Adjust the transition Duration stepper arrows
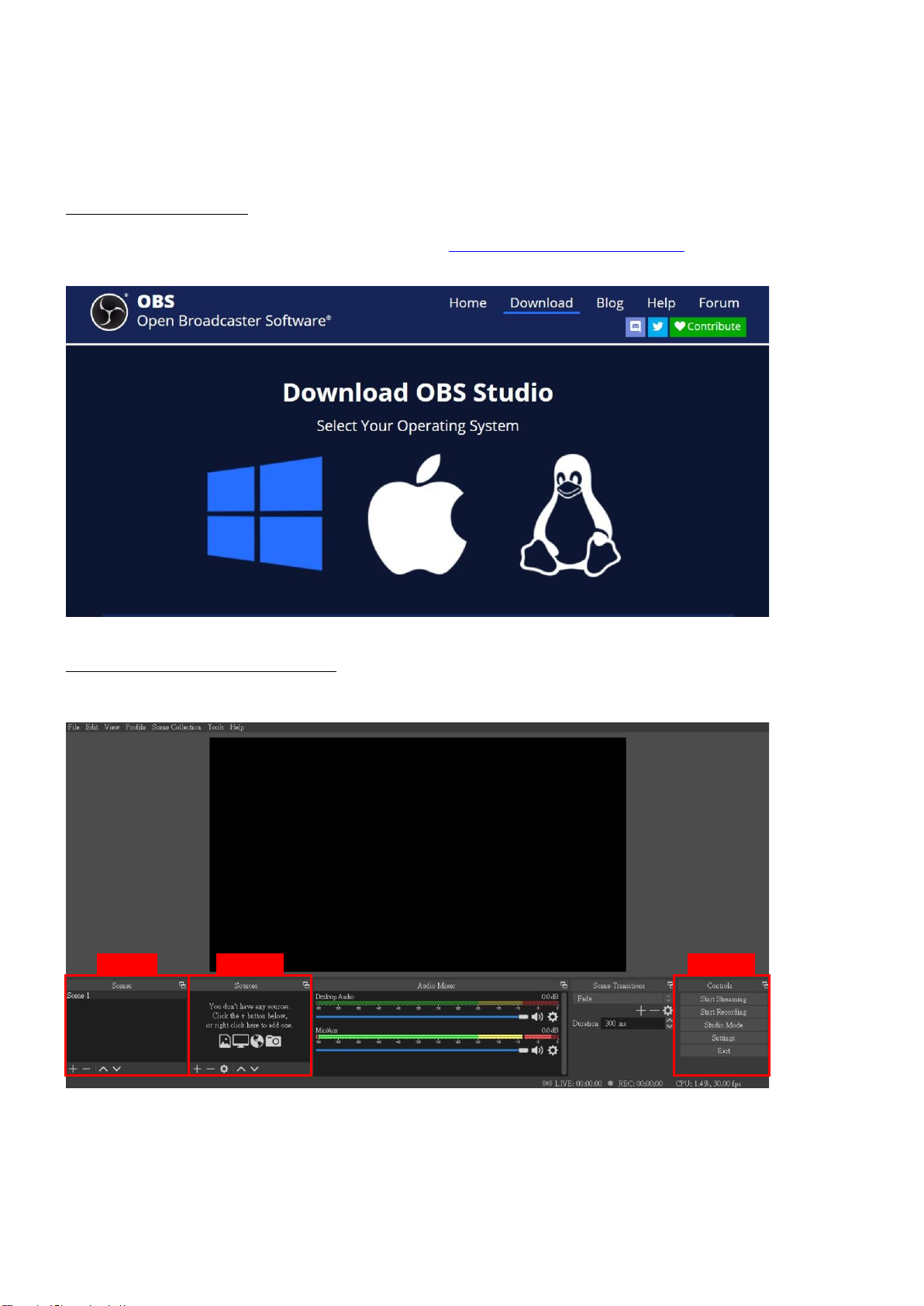The image size is (924, 1306). pyautogui.click(x=669, y=1024)
